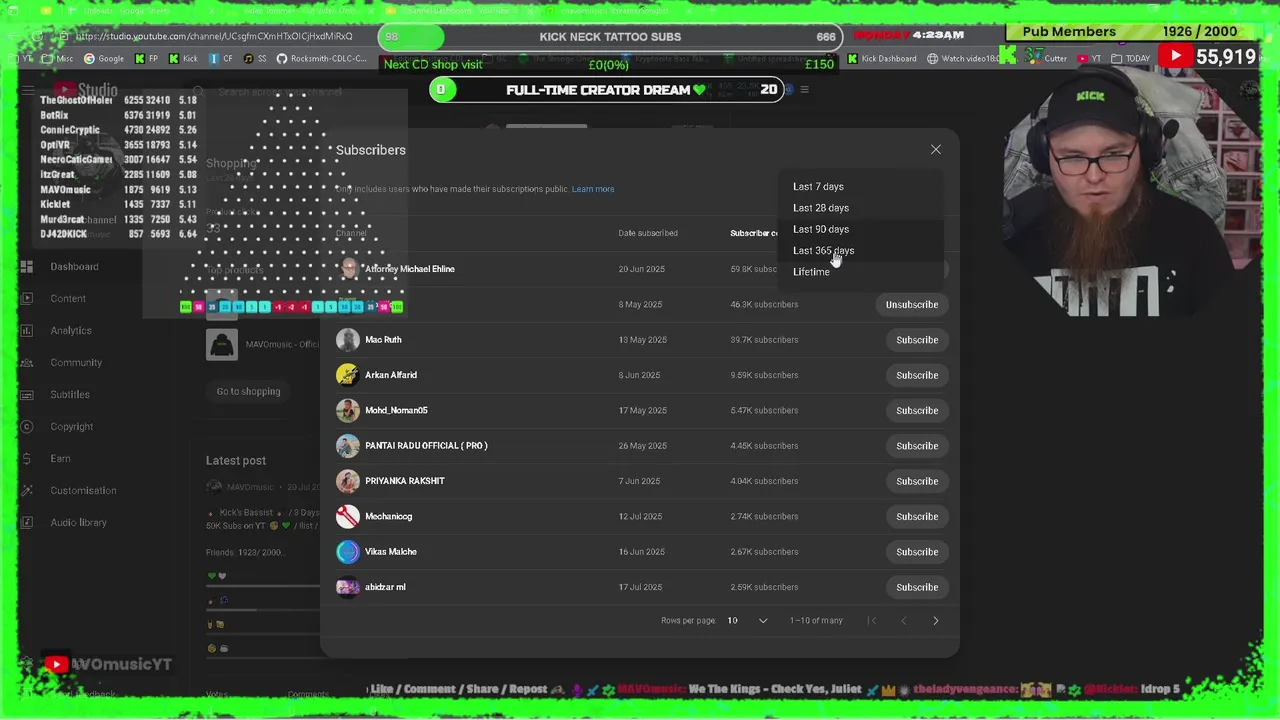Viewport: 1280px width, 720px height.
Task: Subscribe to Mac Ruth
Action: [x=917, y=340]
